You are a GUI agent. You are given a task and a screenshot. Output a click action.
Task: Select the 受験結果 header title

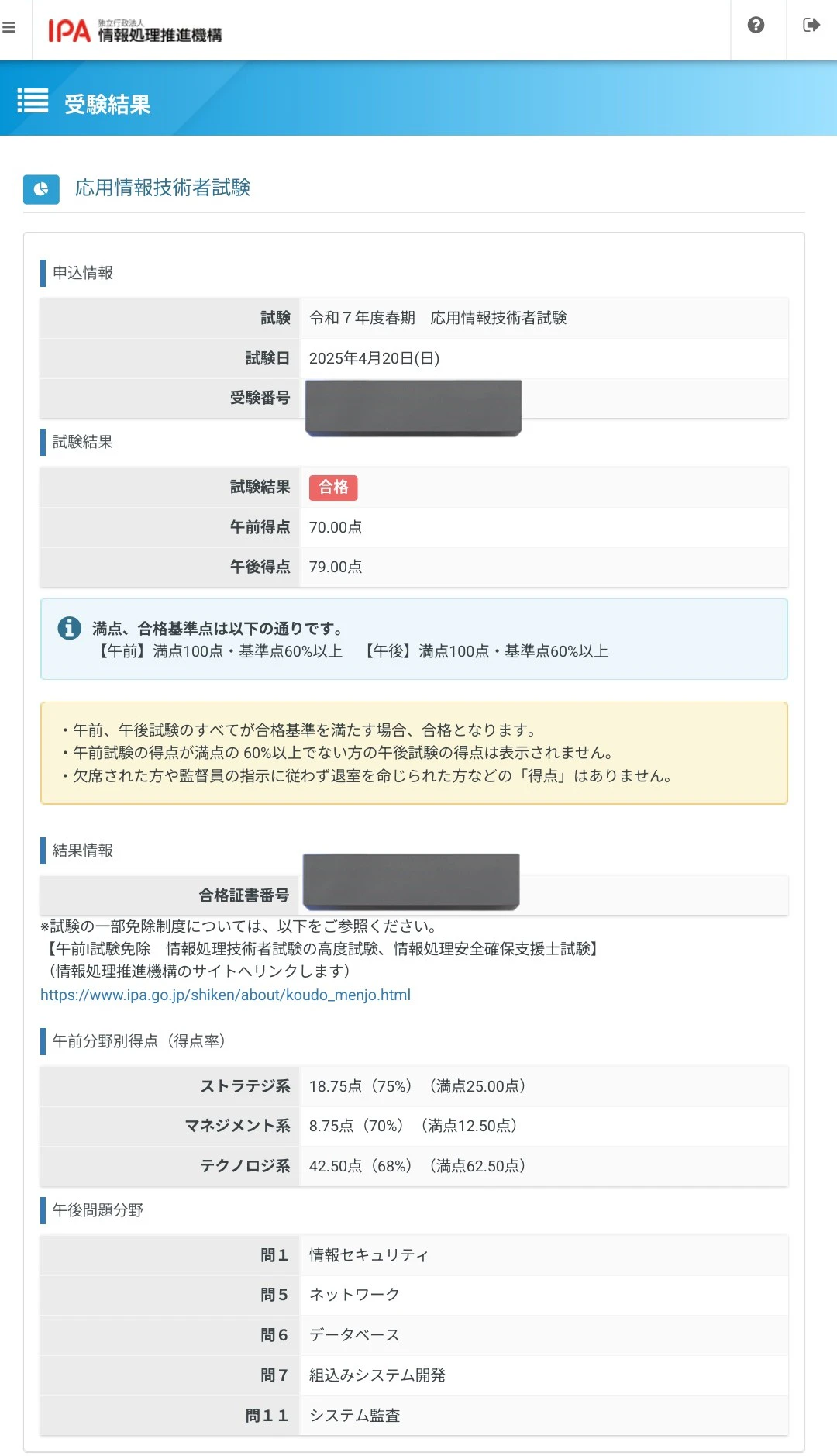107,104
